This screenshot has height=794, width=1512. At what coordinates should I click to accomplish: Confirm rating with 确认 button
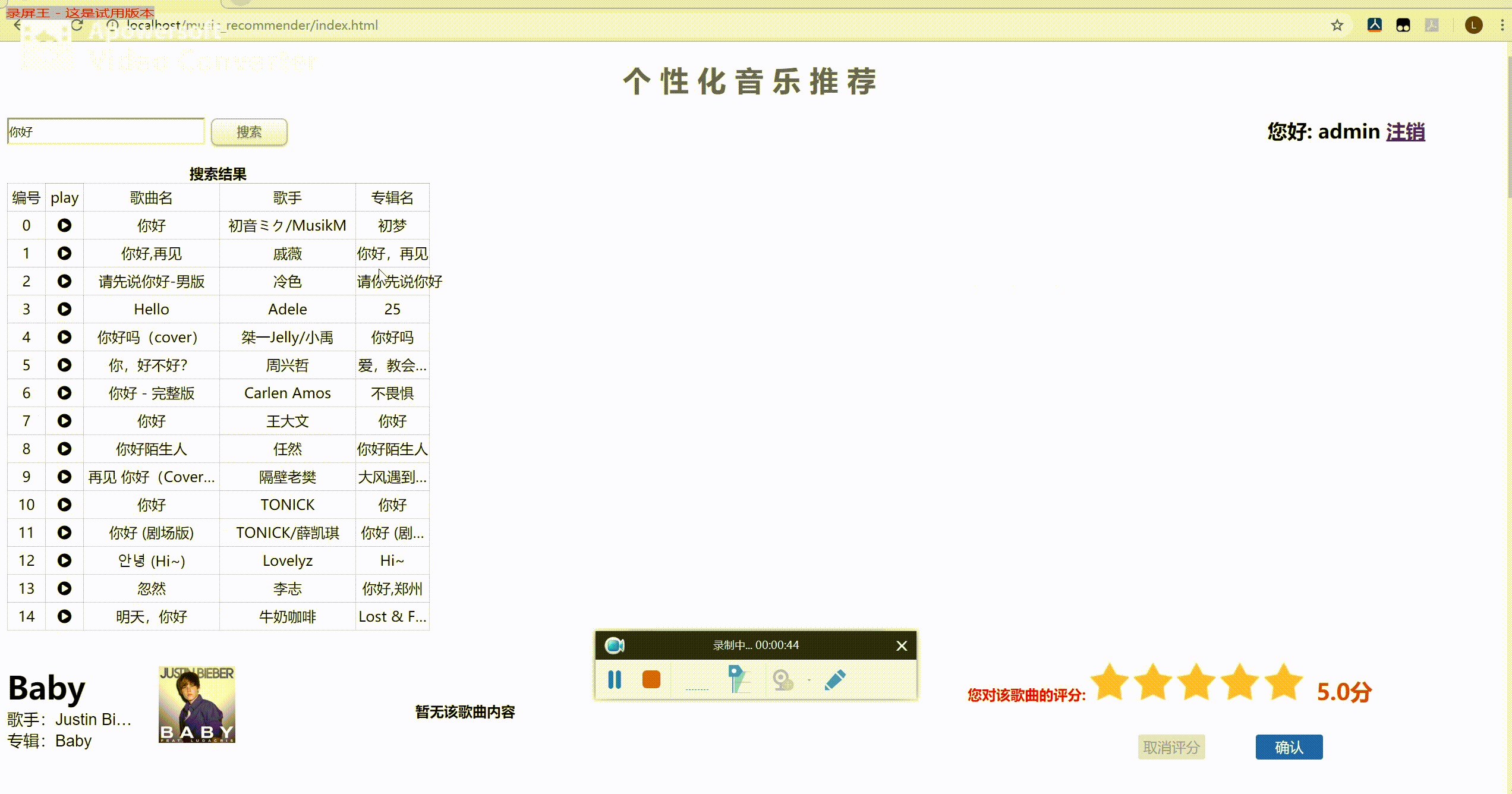click(1289, 747)
